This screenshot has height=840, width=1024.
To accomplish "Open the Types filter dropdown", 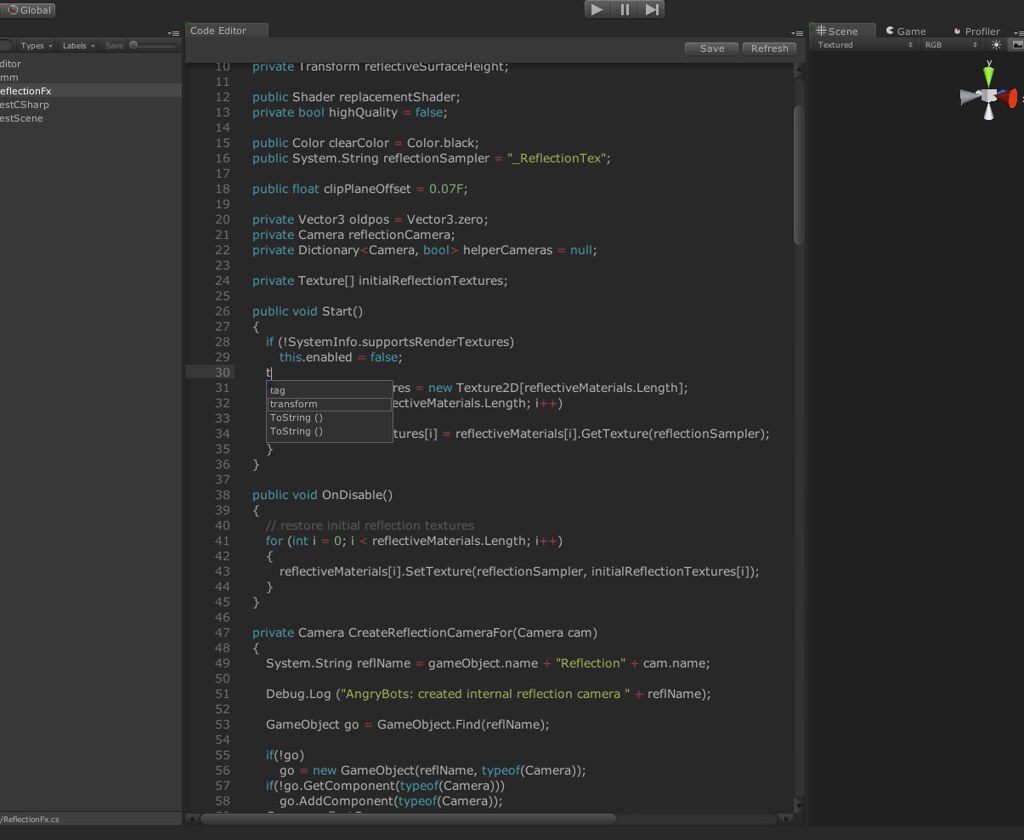I will click(35, 45).
